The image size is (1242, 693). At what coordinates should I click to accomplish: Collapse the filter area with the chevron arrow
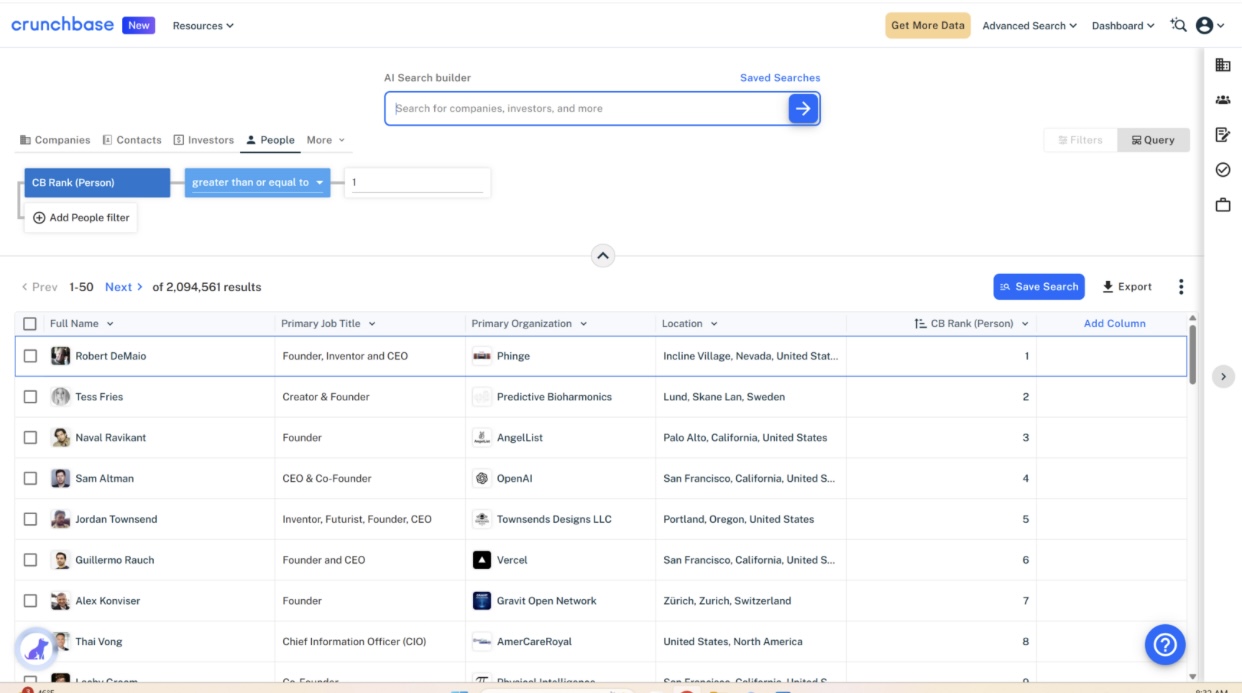tap(602, 256)
